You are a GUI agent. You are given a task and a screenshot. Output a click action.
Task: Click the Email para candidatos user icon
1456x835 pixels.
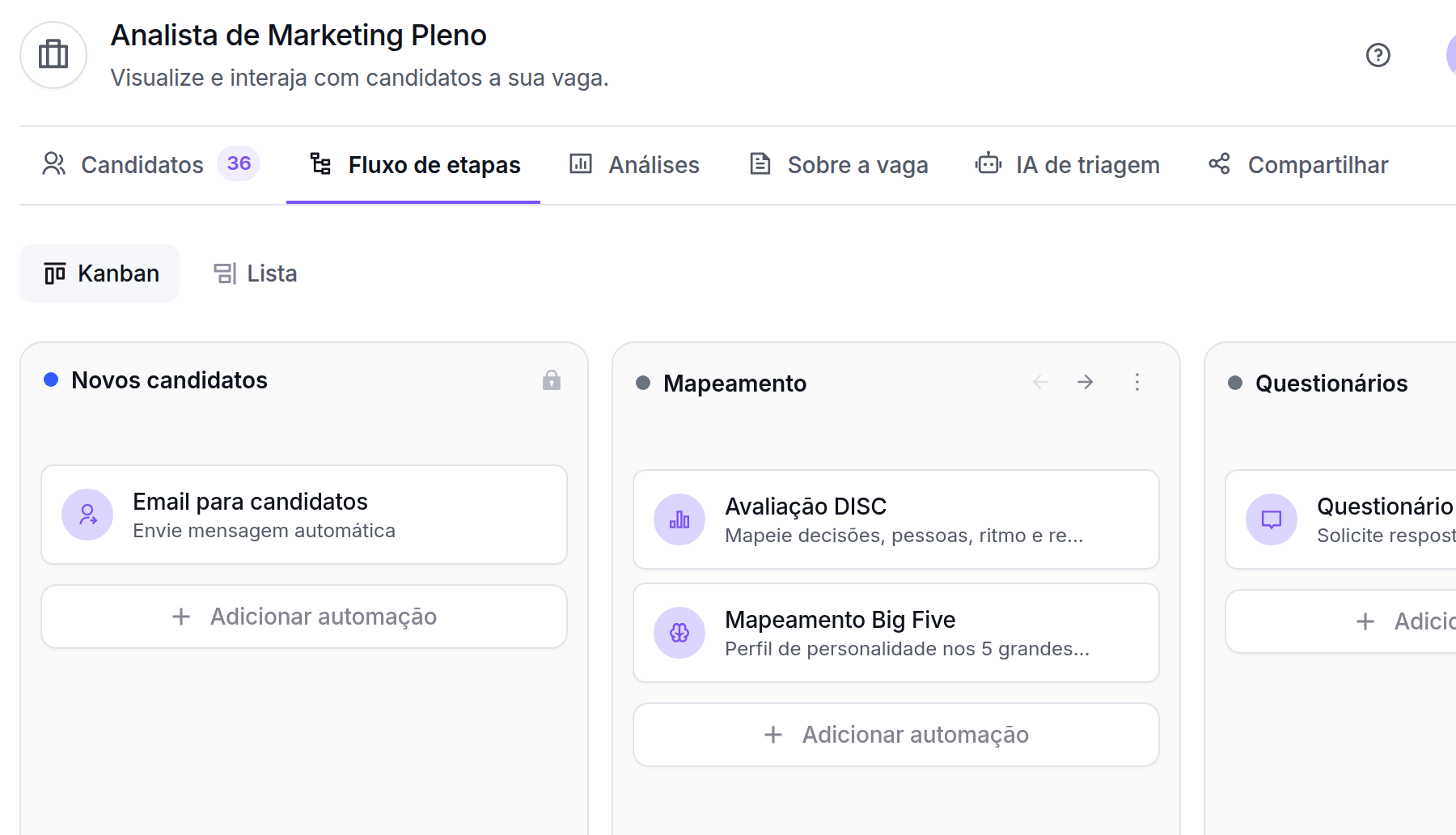(87, 515)
